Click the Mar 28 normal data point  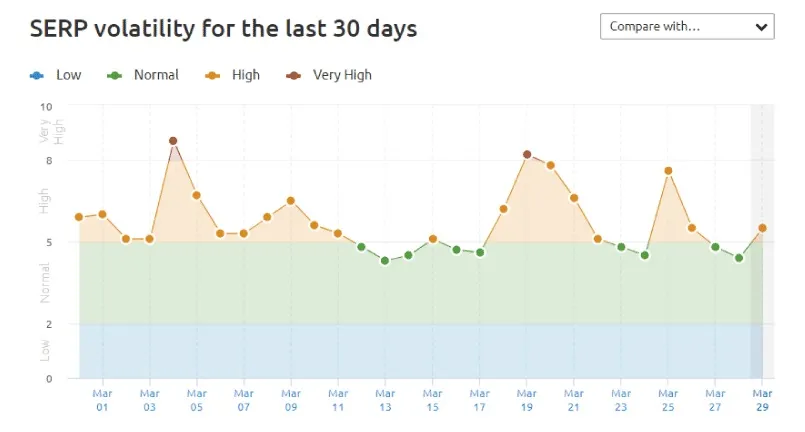point(739,258)
